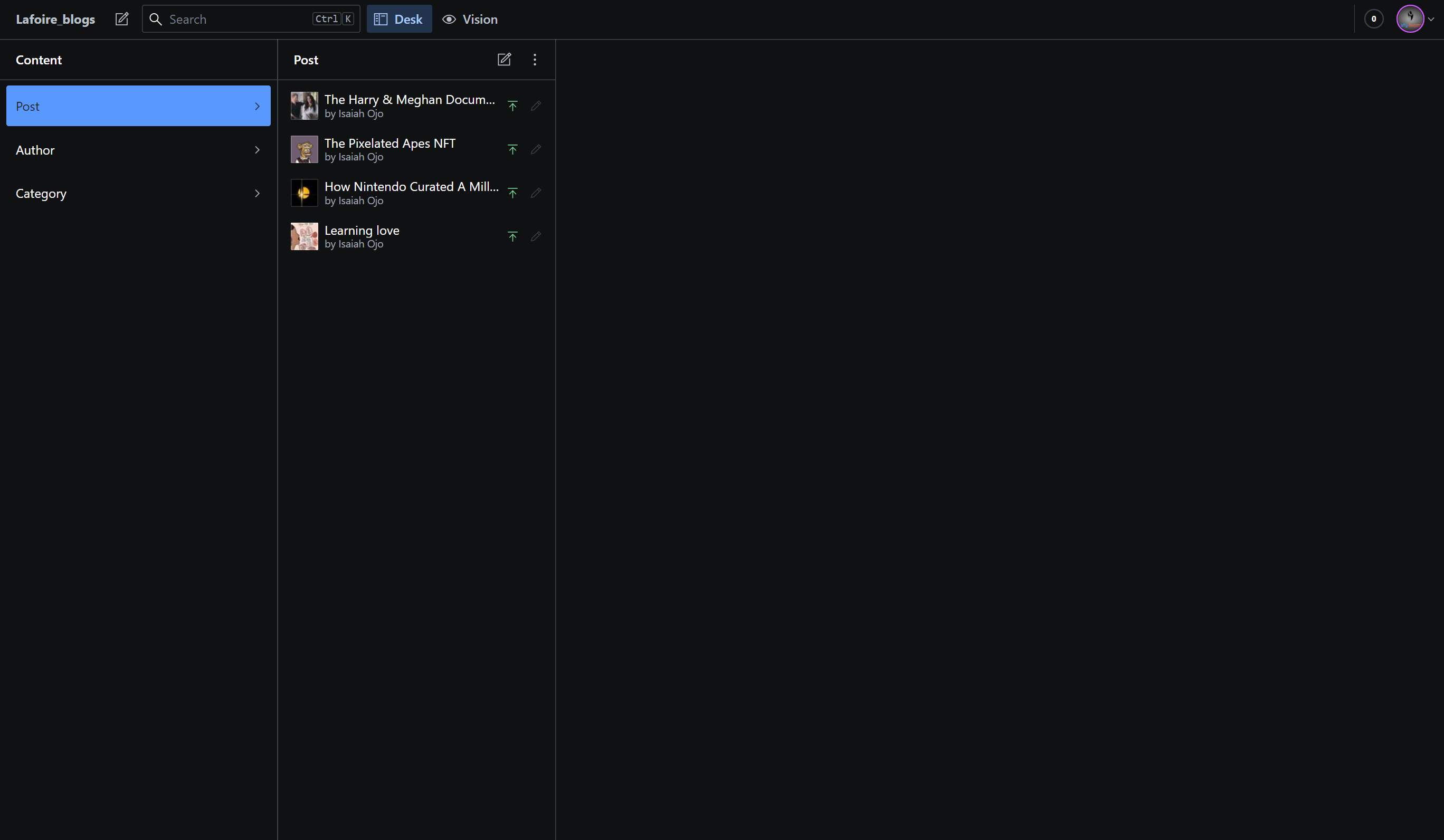
Task: Click the Pixelated Apes NFT thumbnail
Action: 303,149
